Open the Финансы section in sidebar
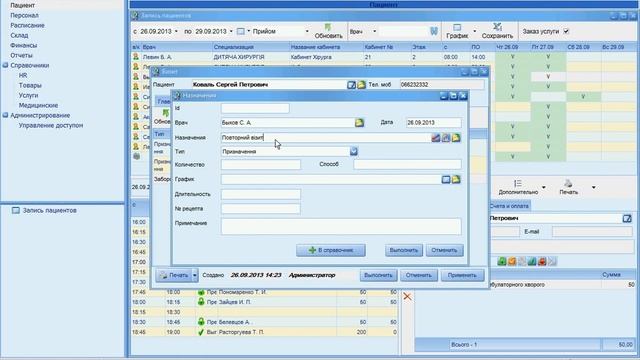 (x=24, y=45)
